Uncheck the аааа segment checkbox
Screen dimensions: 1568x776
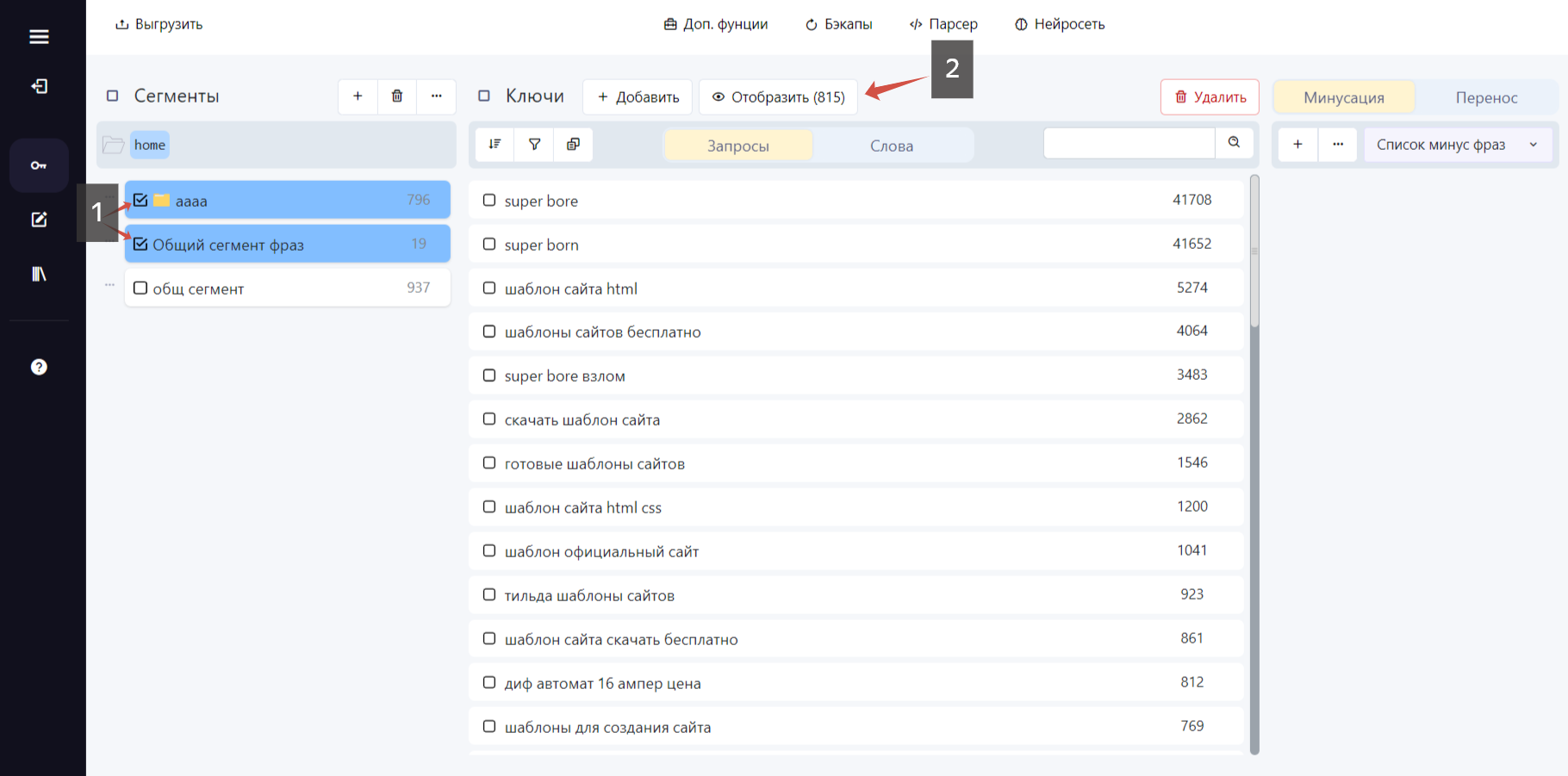[x=140, y=200]
